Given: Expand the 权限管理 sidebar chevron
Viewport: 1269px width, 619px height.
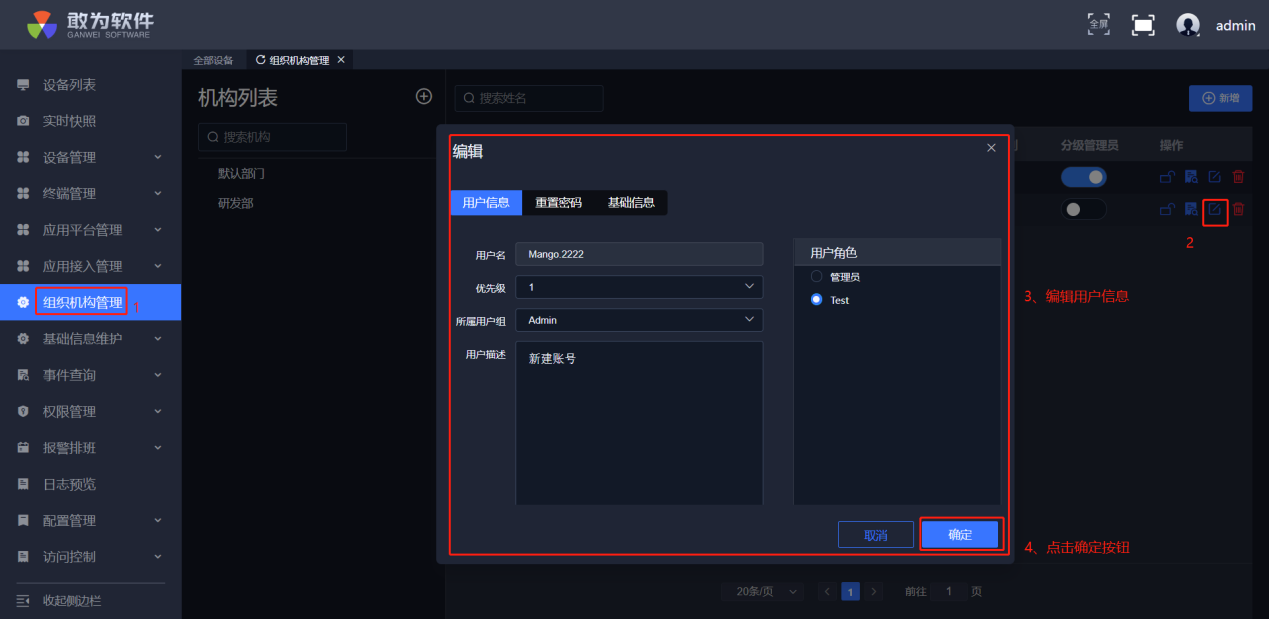Looking at the screenshot, I should point(158,411).
